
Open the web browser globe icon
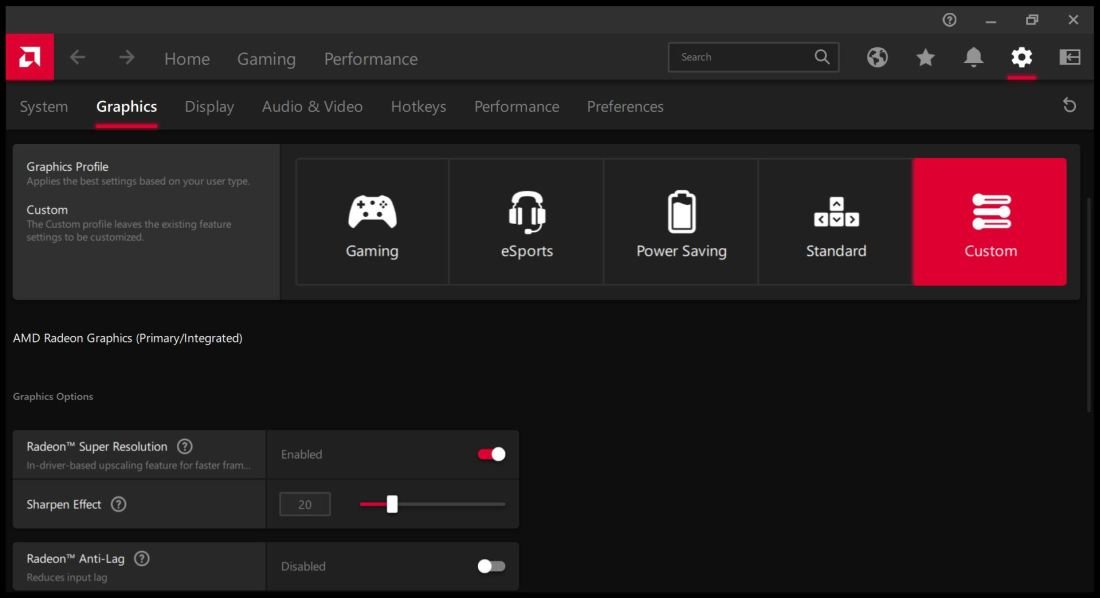click(x=877, y=57)
